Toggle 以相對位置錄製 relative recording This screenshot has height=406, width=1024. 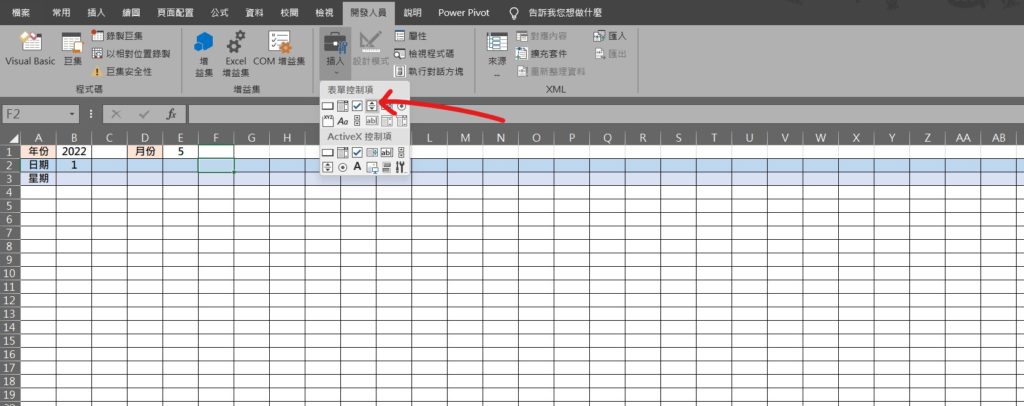131,54
